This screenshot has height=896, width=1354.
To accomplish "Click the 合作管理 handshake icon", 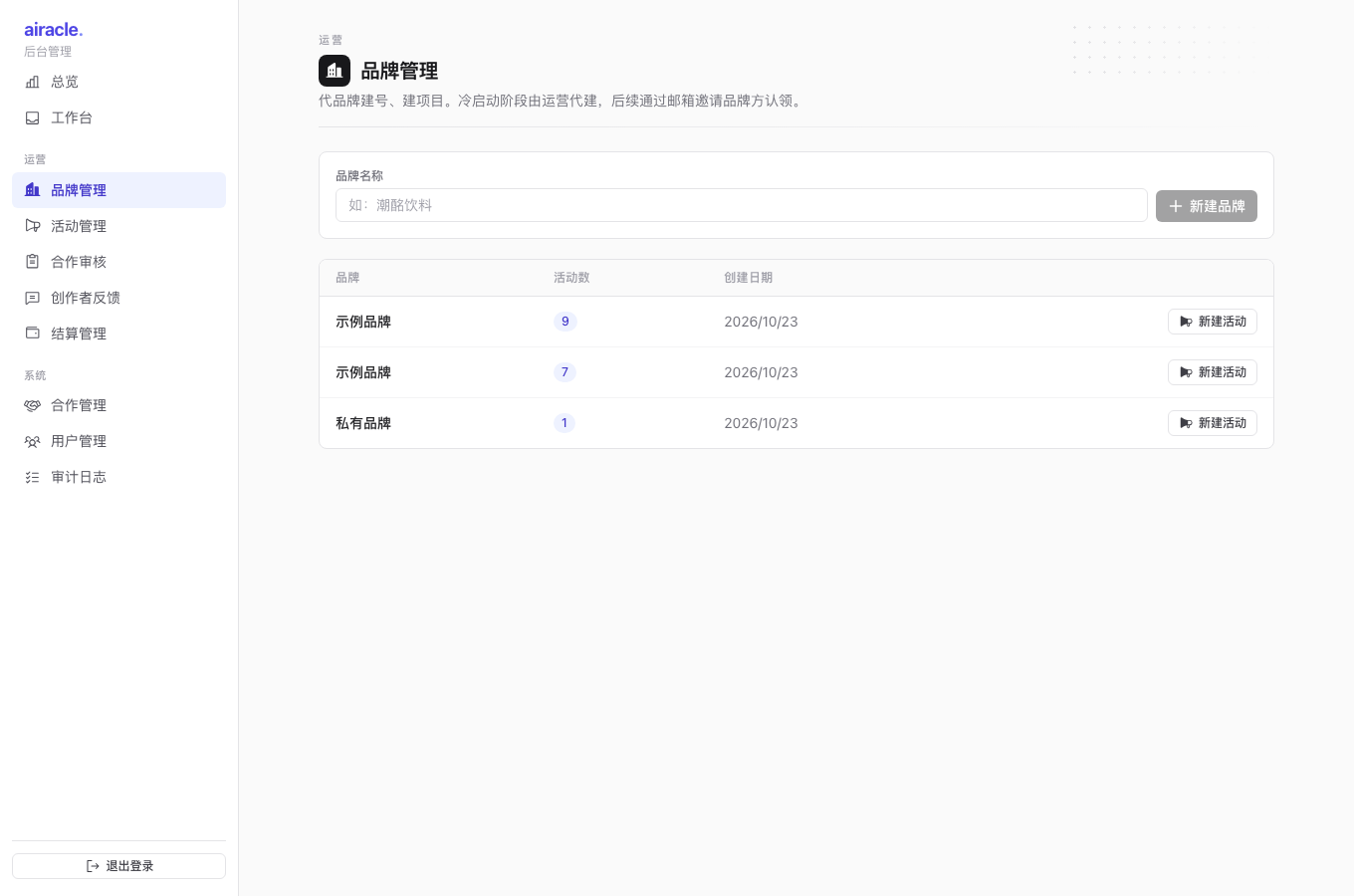I will (32, 405).
